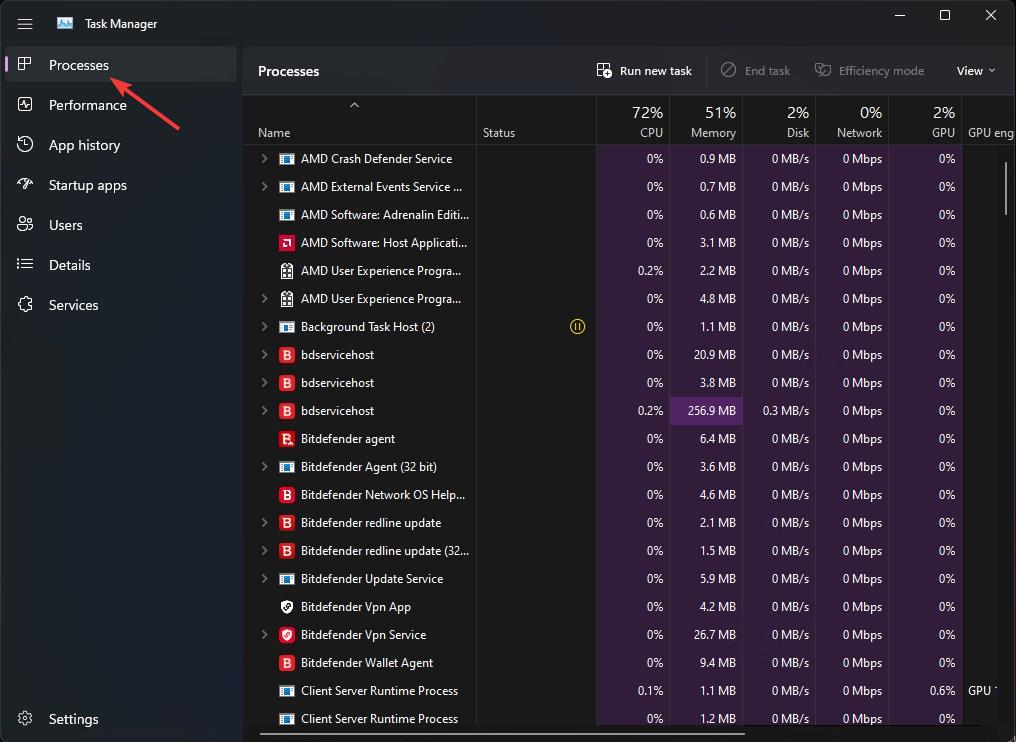Click the 0.6% GPU value
This screenshot has width=1016, height=742.
point(942,691)
